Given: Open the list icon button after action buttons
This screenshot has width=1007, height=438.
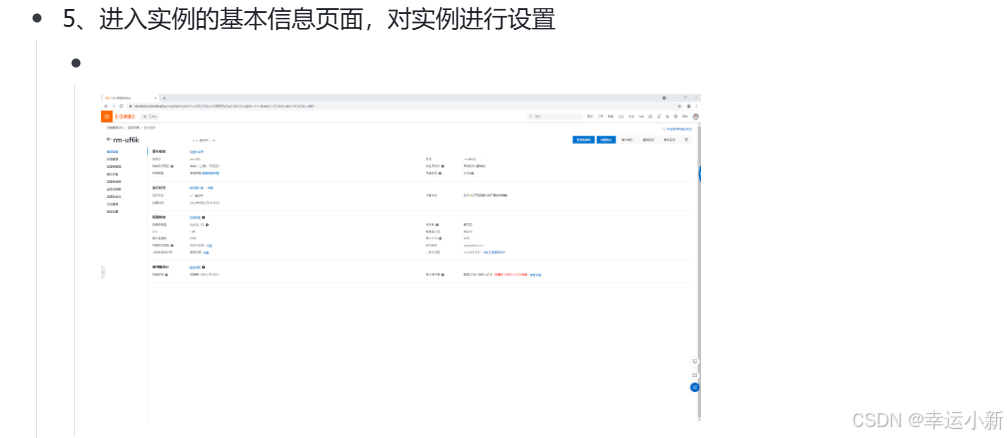Looking at the screenshot, I should pyautogui.click(x=687, y=139).
